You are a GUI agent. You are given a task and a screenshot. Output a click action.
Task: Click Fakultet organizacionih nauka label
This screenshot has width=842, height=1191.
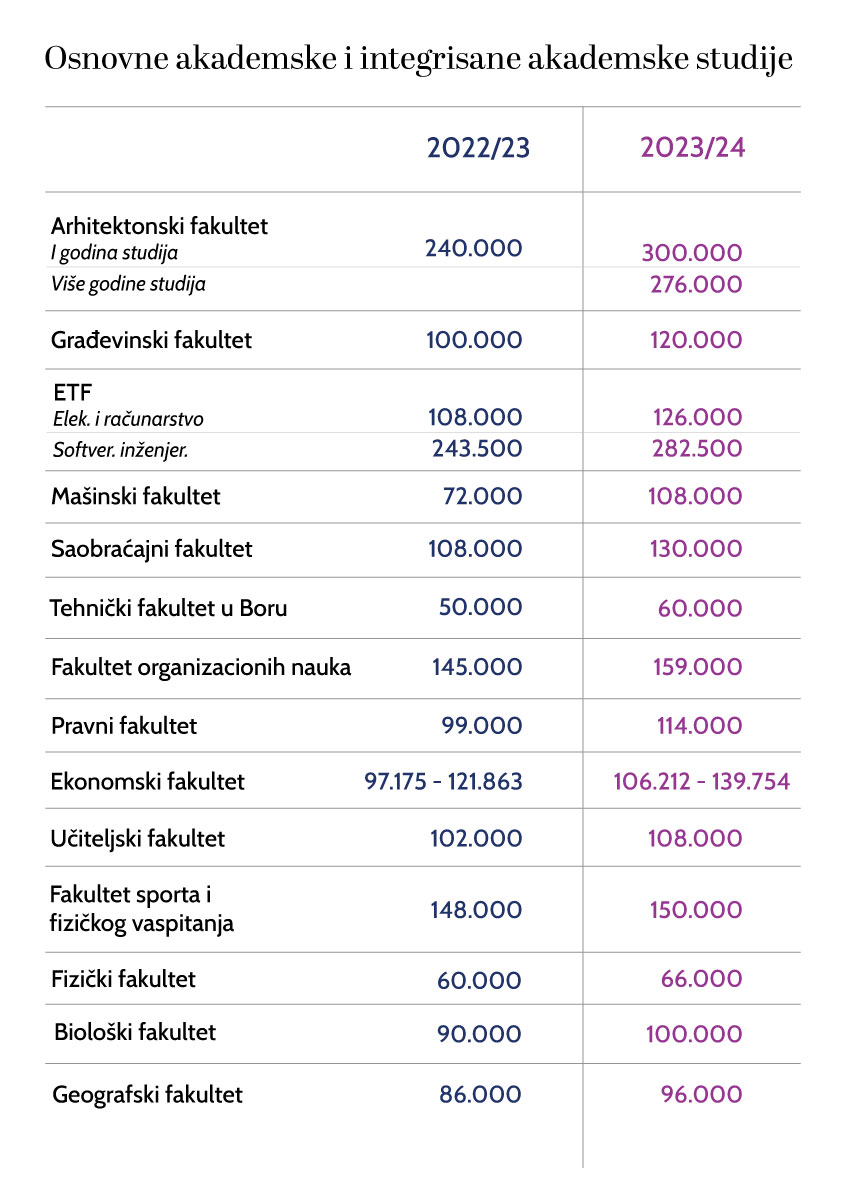(x=201, y=667)
